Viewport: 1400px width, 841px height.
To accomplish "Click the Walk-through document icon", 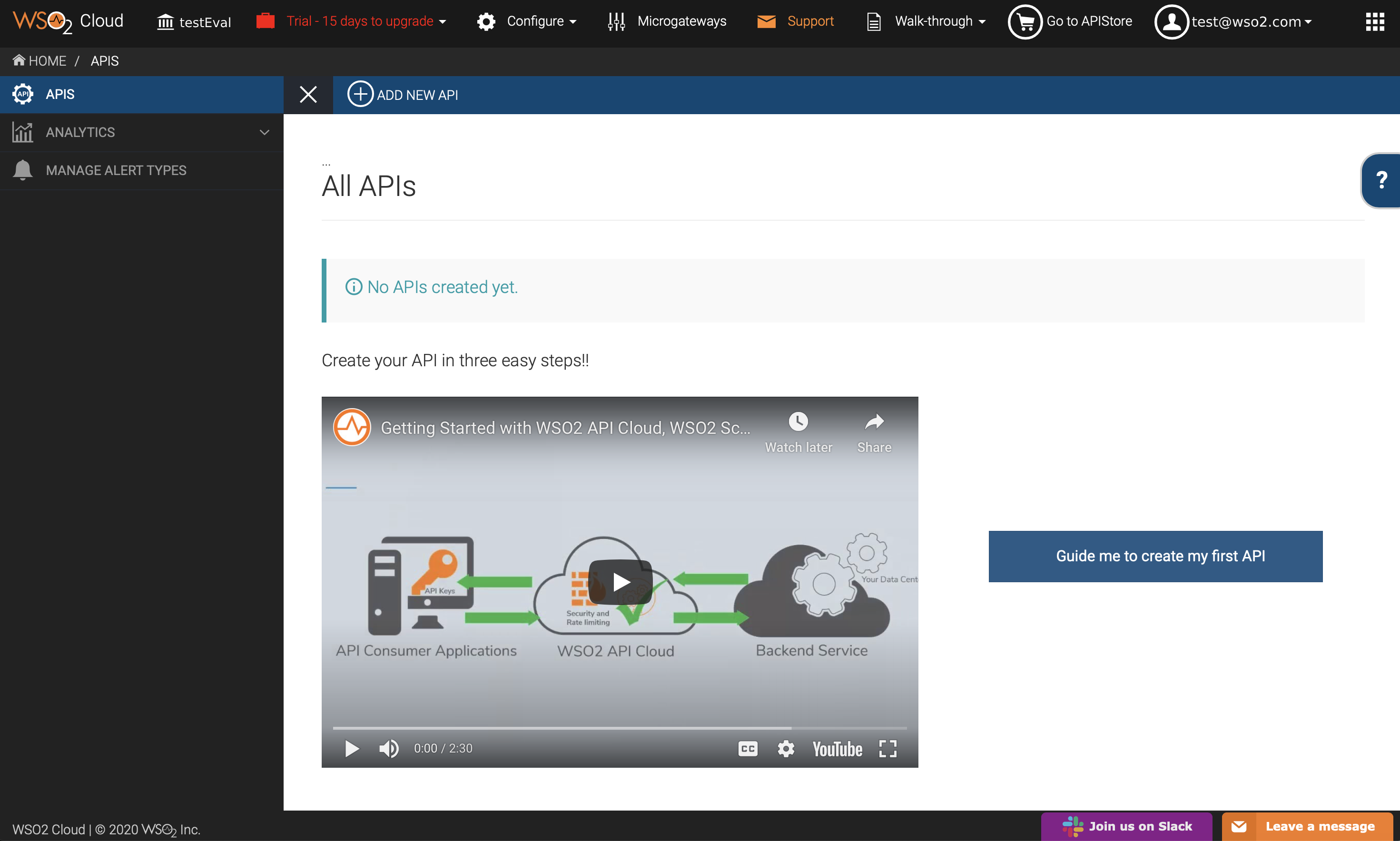I will 874,21.
